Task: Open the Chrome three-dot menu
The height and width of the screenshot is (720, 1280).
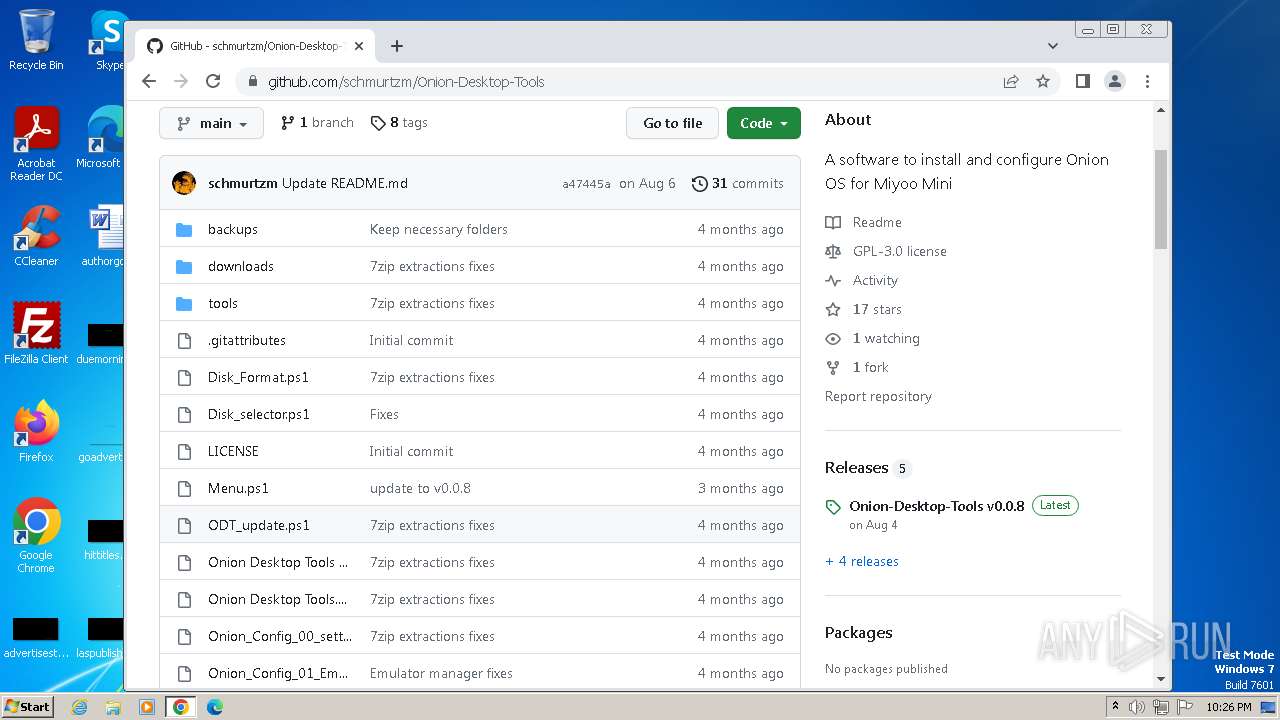Action: (1147, 82)
